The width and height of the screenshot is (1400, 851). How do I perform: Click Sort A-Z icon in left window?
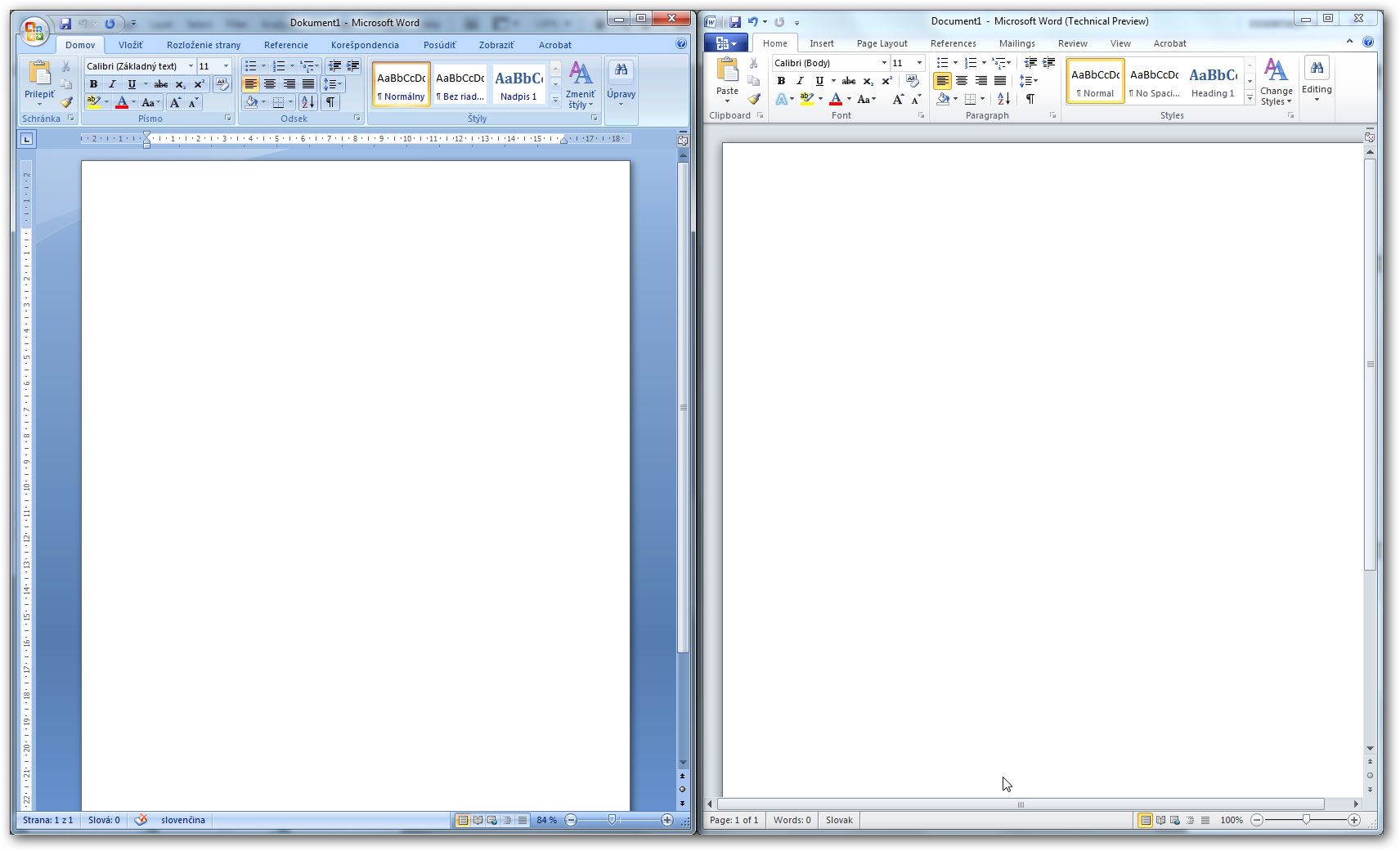pos(307,102)
